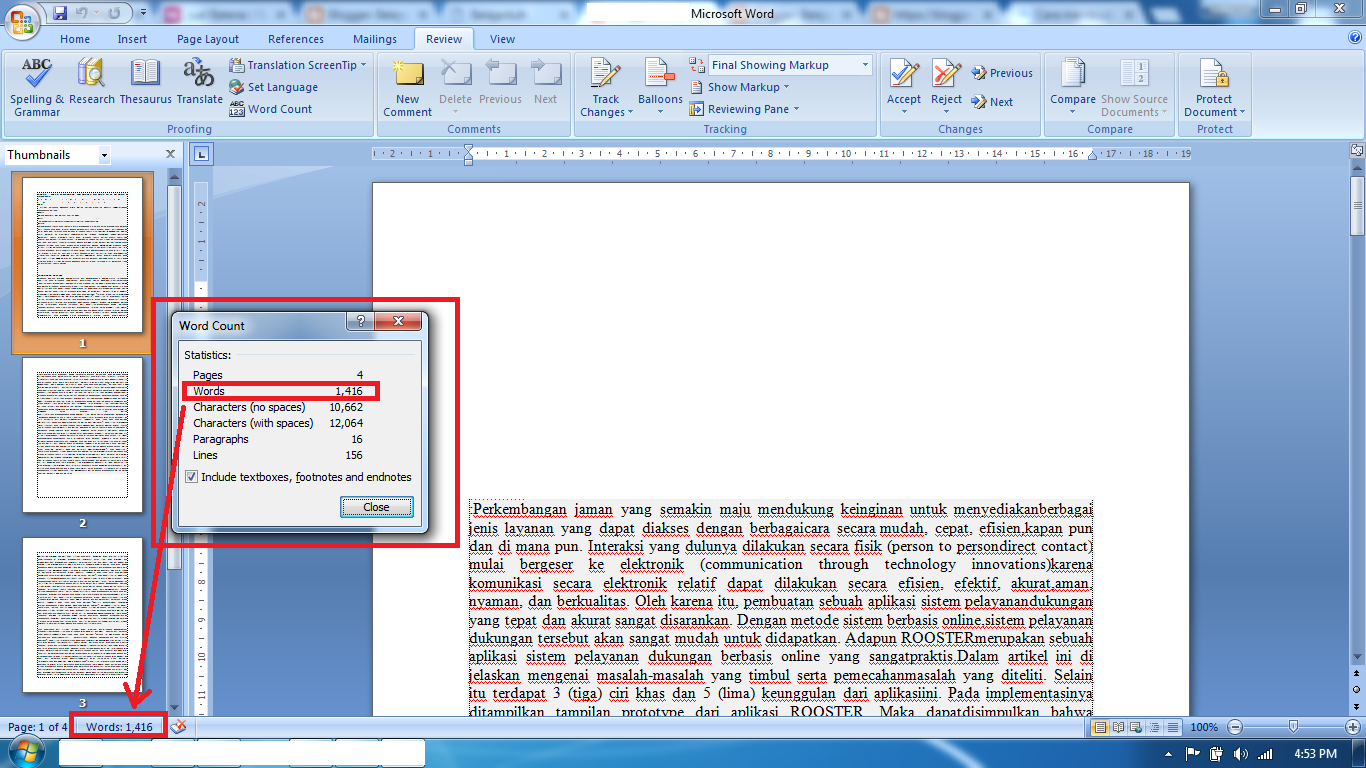Switch to Full Screen Reading view

[1118, 727]
